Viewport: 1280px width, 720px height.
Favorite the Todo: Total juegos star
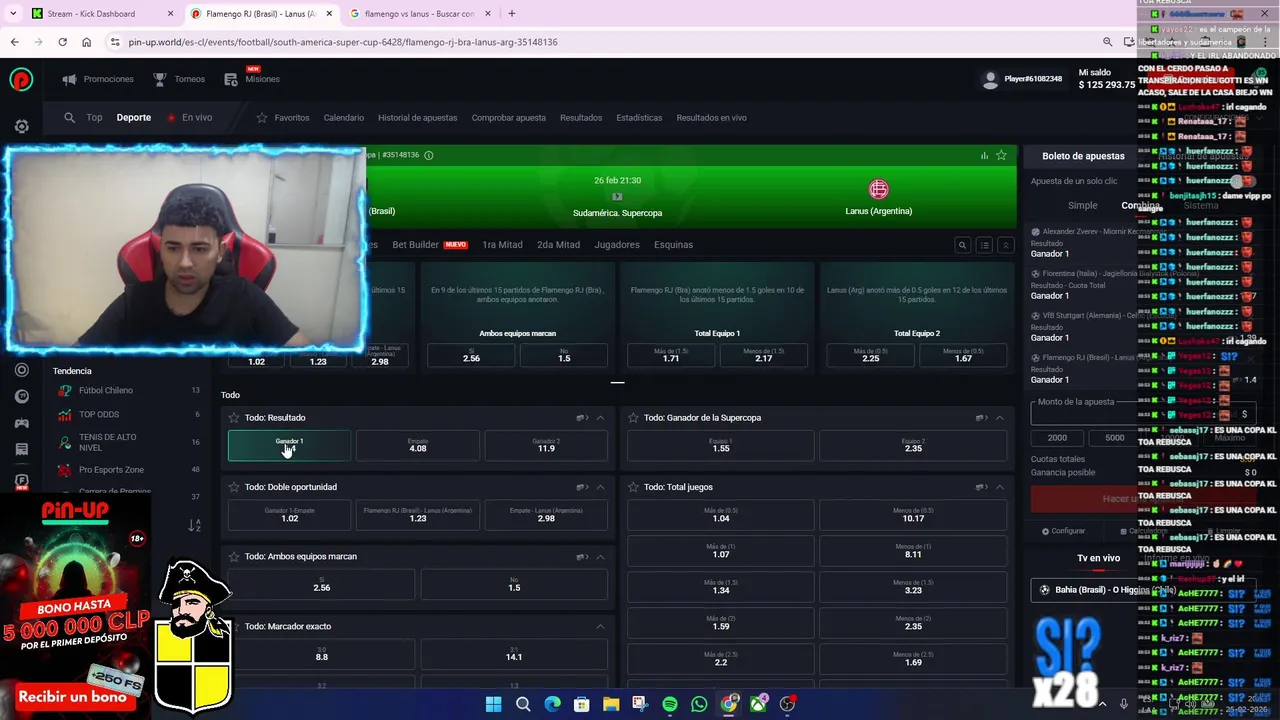[x=633, y=487]
